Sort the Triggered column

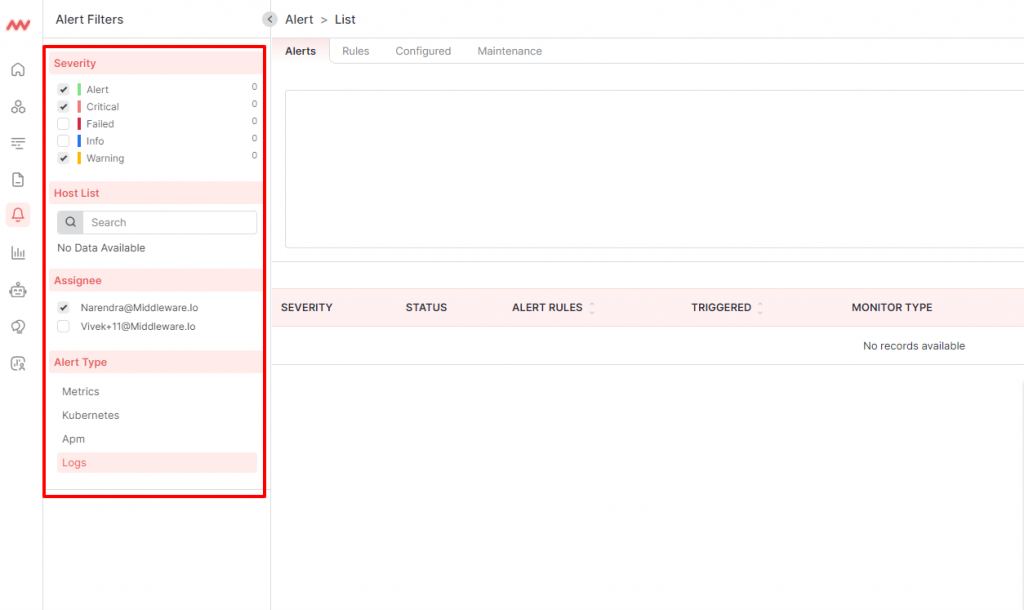pyautogui.click(x=759, y=307)
